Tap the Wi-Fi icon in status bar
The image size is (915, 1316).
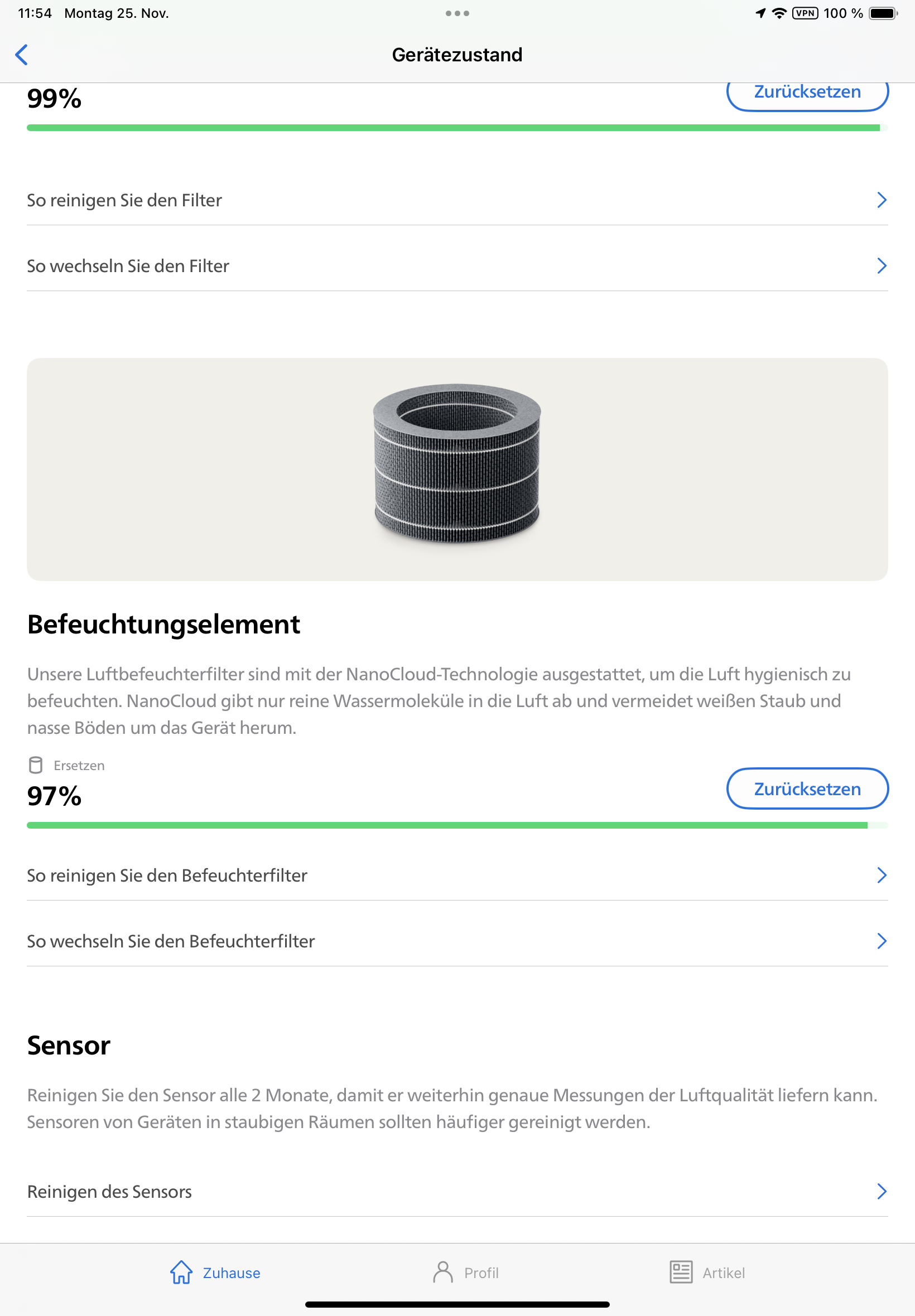point(778,13)
